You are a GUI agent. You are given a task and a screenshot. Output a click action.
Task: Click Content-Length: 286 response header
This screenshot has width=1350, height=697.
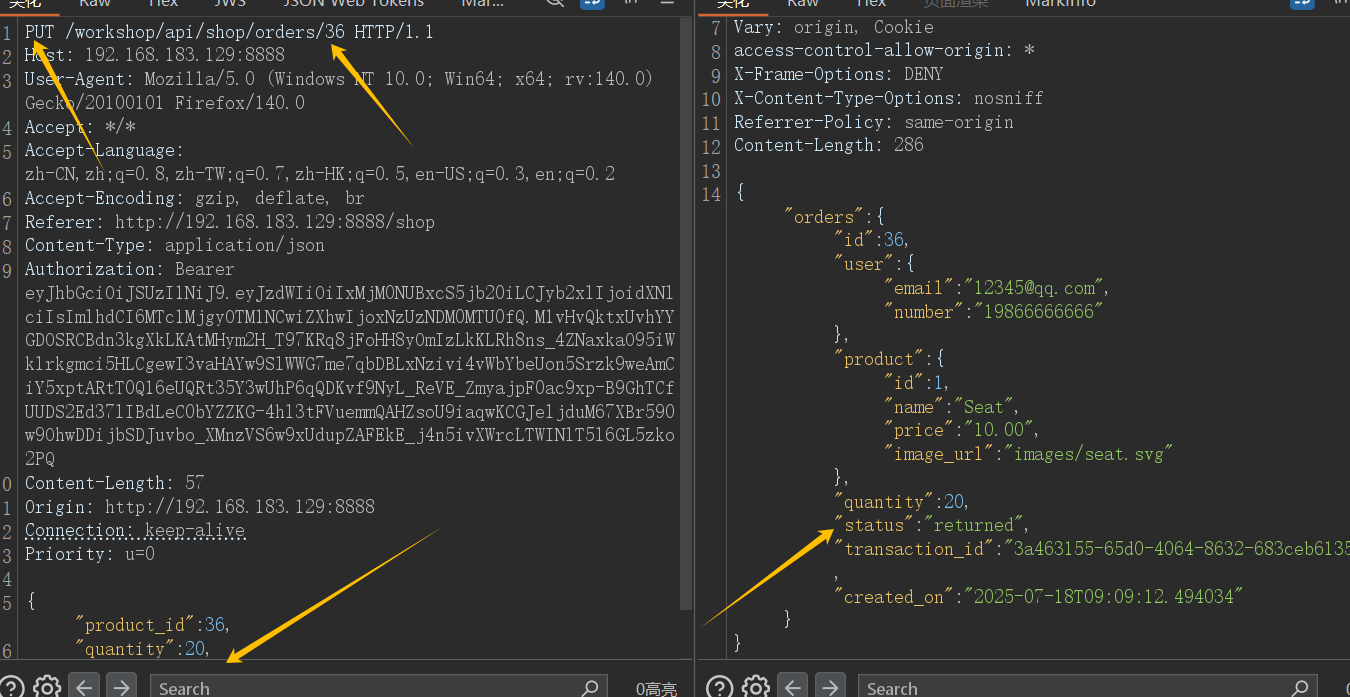829,145
